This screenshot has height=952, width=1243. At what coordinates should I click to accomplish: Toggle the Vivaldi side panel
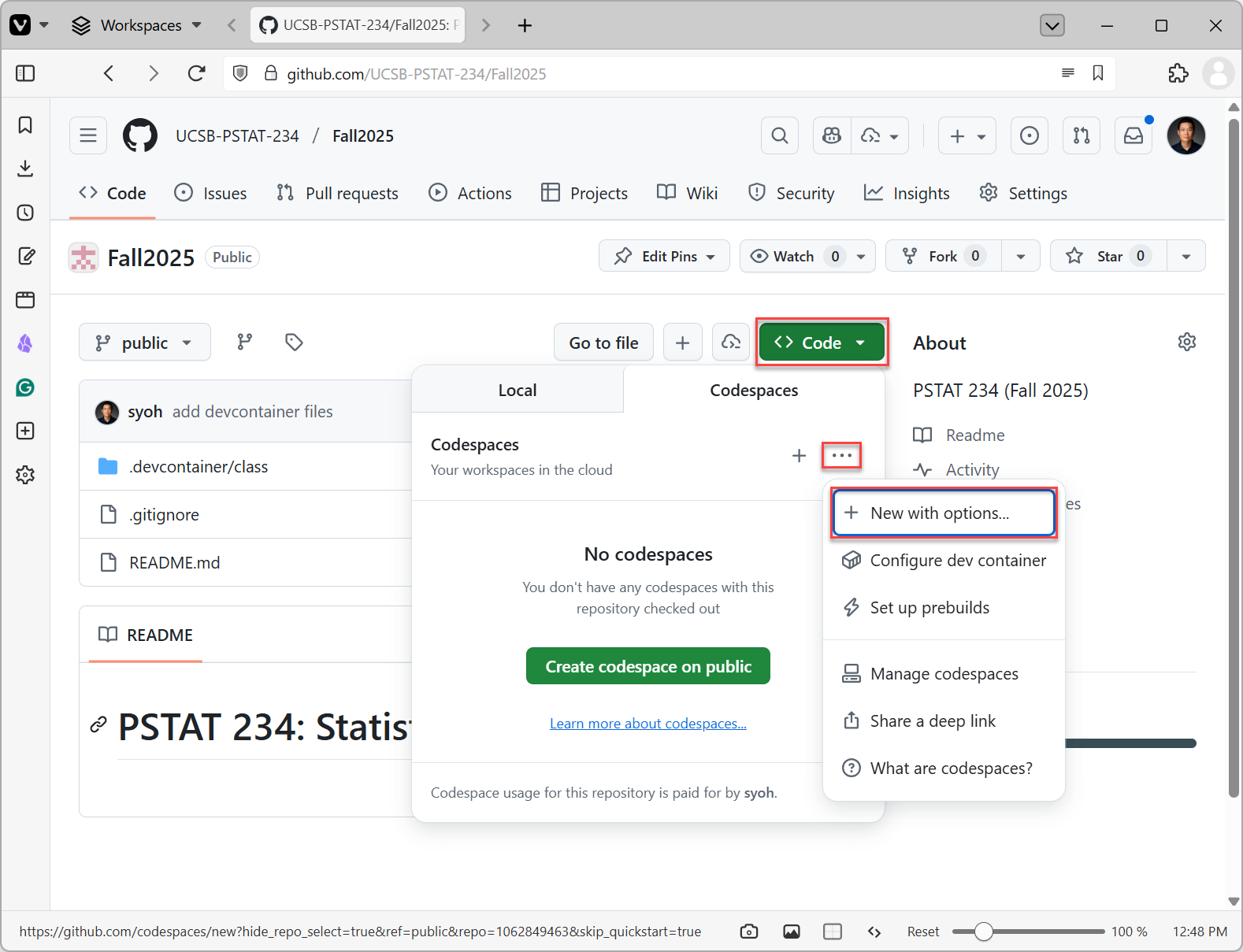25,73
